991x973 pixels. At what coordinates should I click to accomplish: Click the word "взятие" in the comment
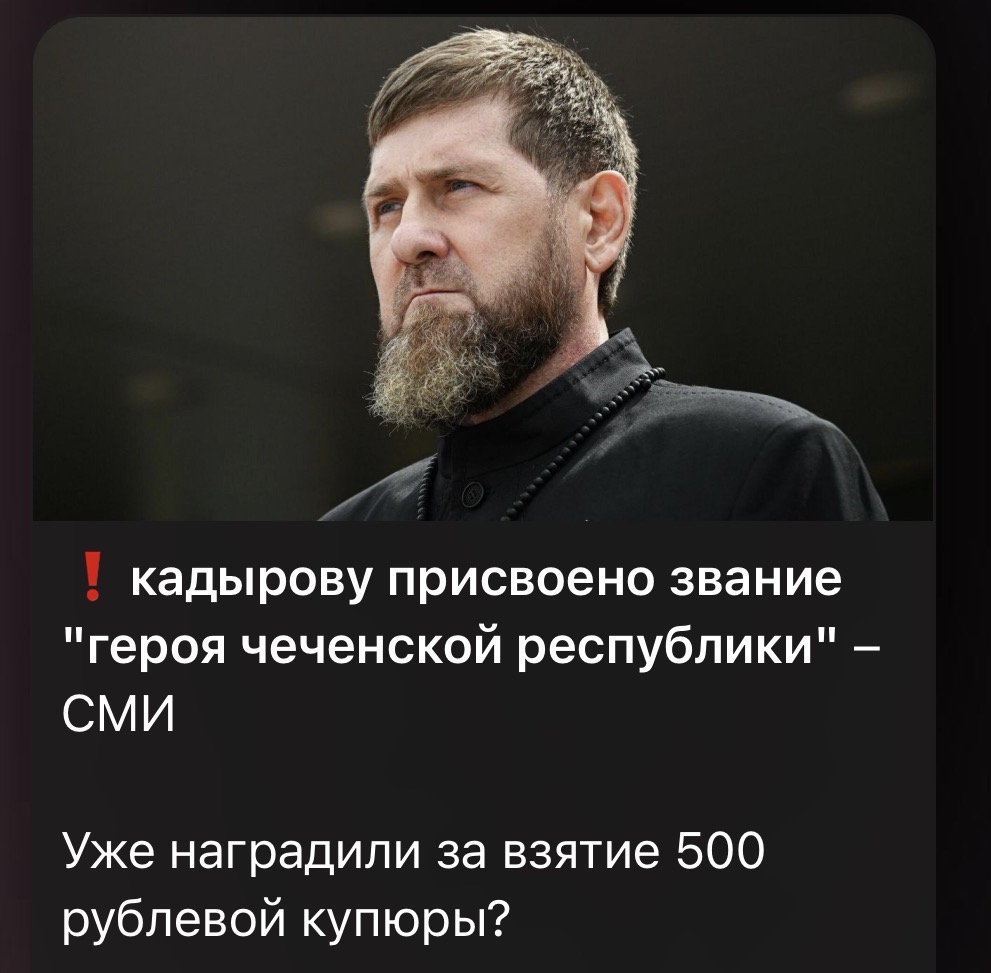[x=580, y=854]
